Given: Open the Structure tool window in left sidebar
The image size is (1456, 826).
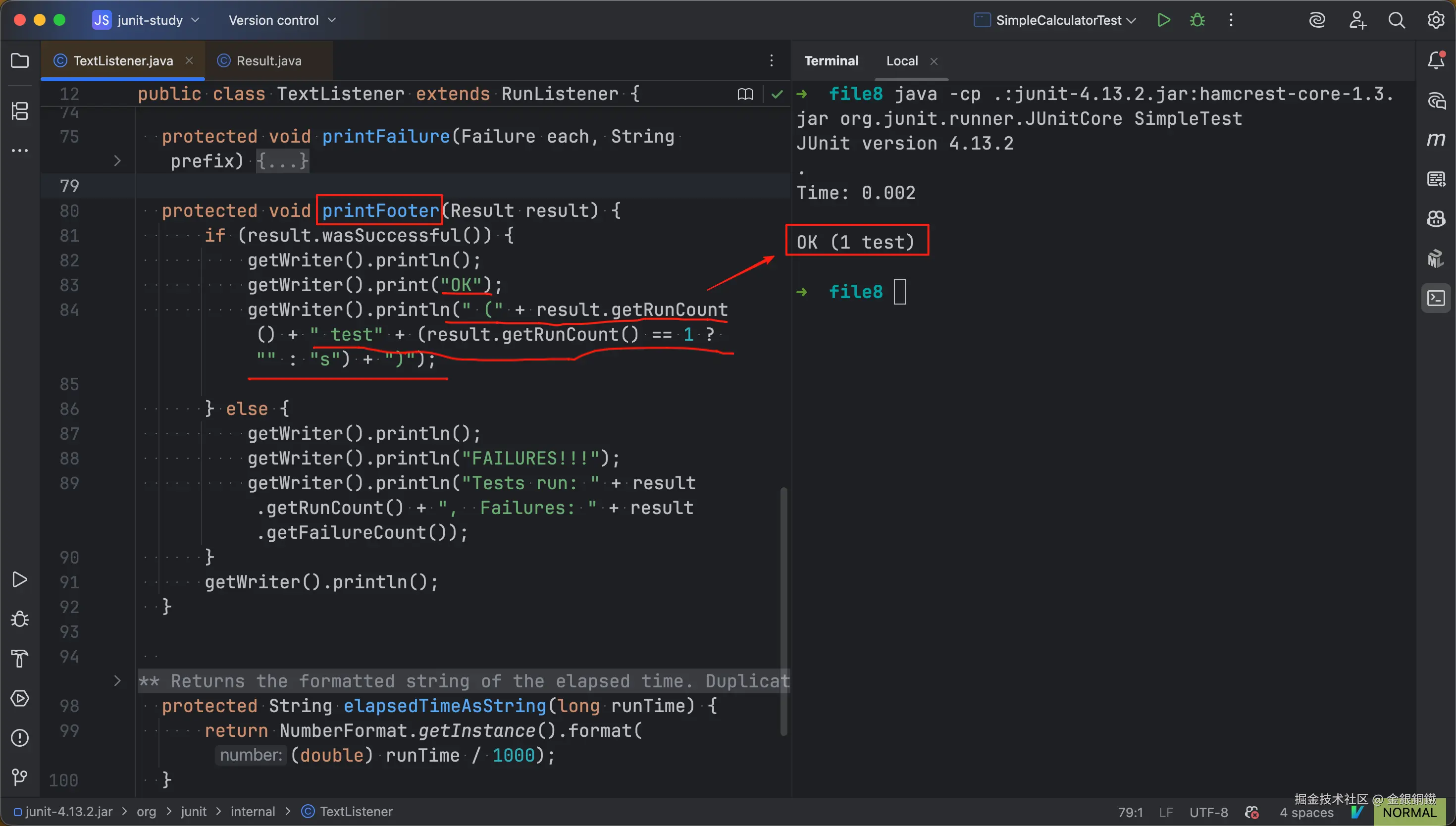Looking at the screenshot, I should coord(20,110).
